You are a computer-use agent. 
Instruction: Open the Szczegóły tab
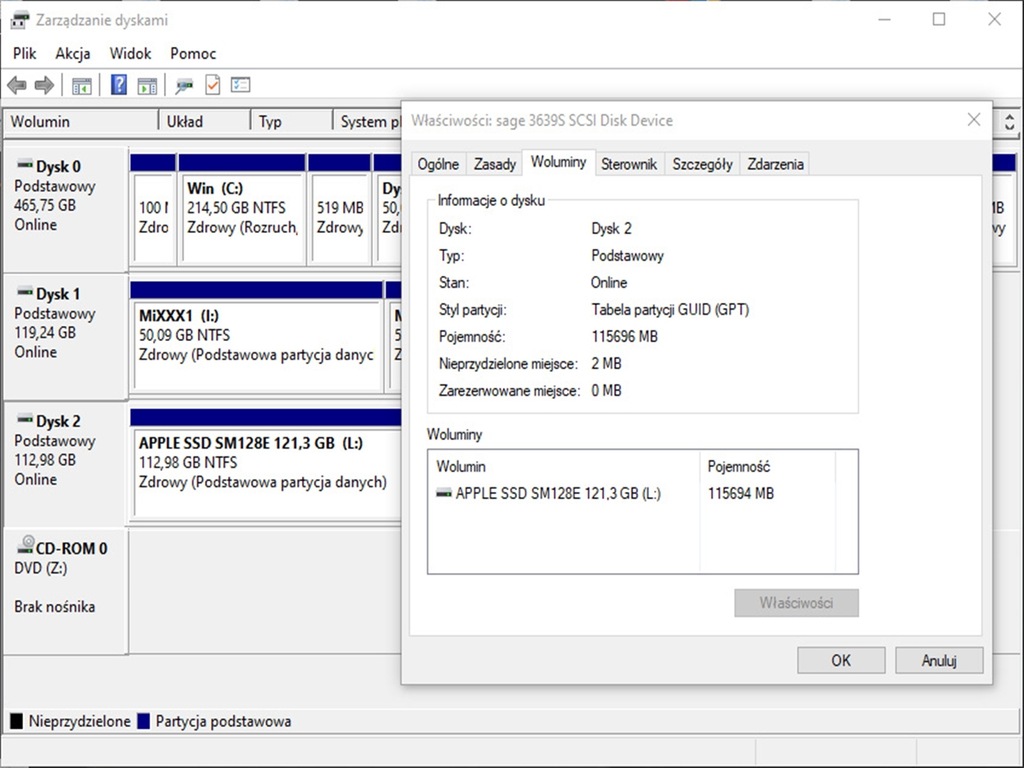702,165
